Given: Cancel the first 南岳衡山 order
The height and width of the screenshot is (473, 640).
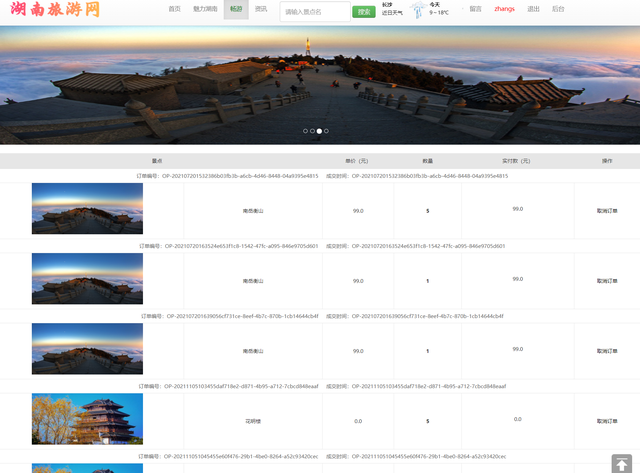Looking at the screenshot, I should coord(607,211).
